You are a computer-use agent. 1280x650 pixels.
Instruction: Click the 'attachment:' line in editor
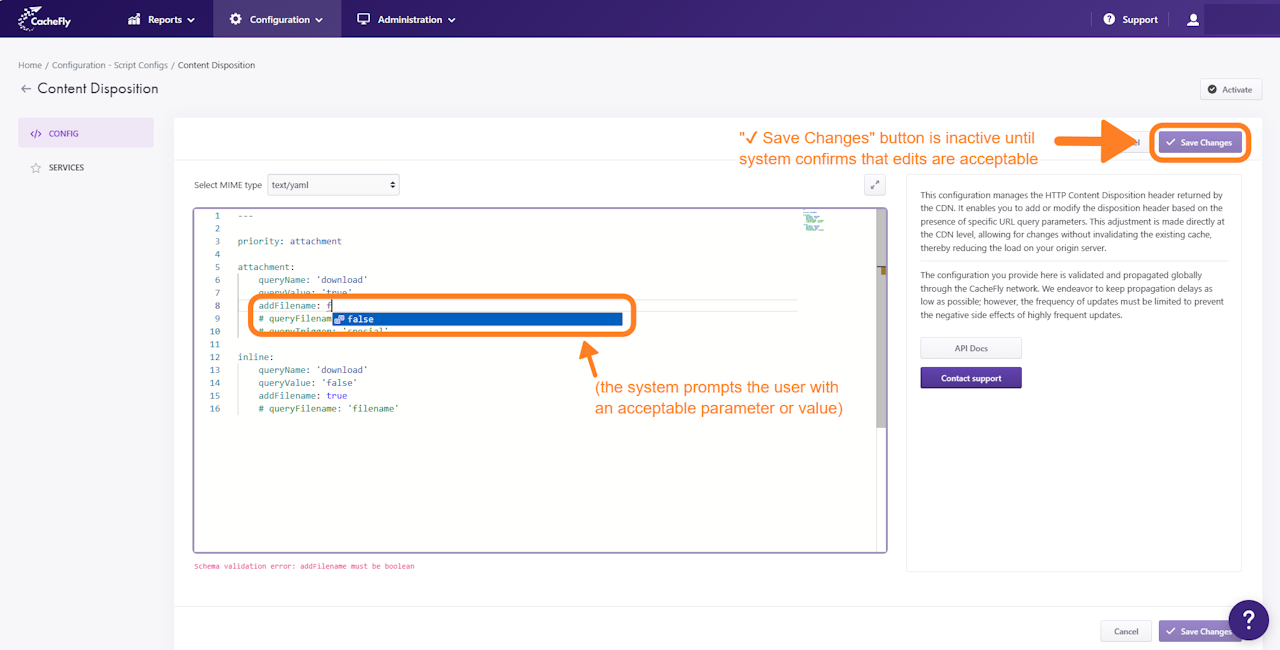(x=266, y=267)
